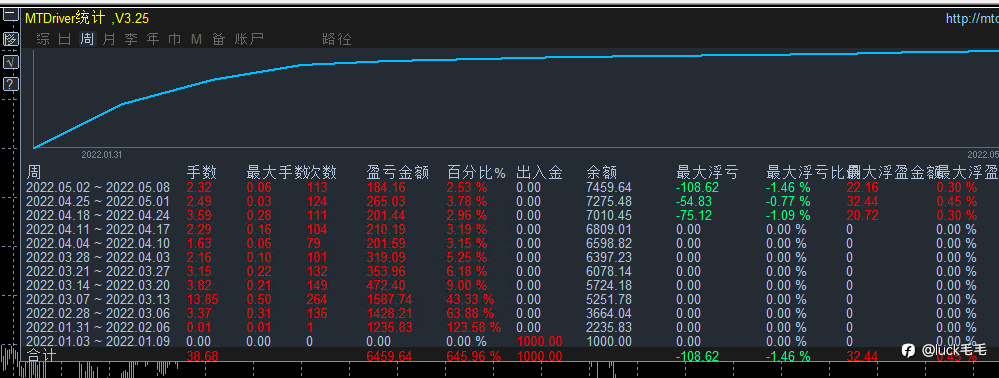Toggle the √ checkmark sidebar icon
999x378 pixels.
click(x=11, y=62)
